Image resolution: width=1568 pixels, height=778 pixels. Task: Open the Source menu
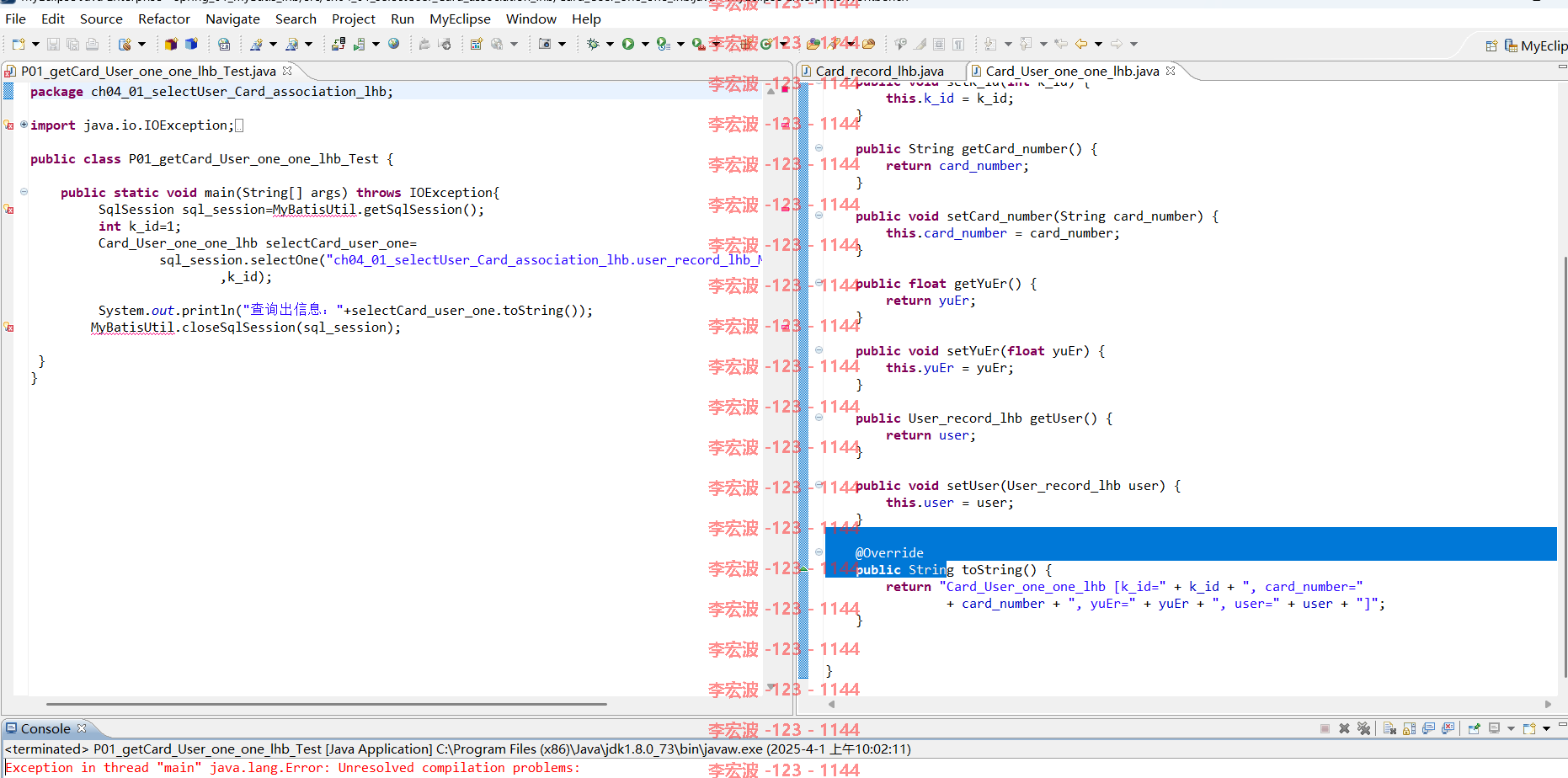pyautogui.click(x=101, y=19)
